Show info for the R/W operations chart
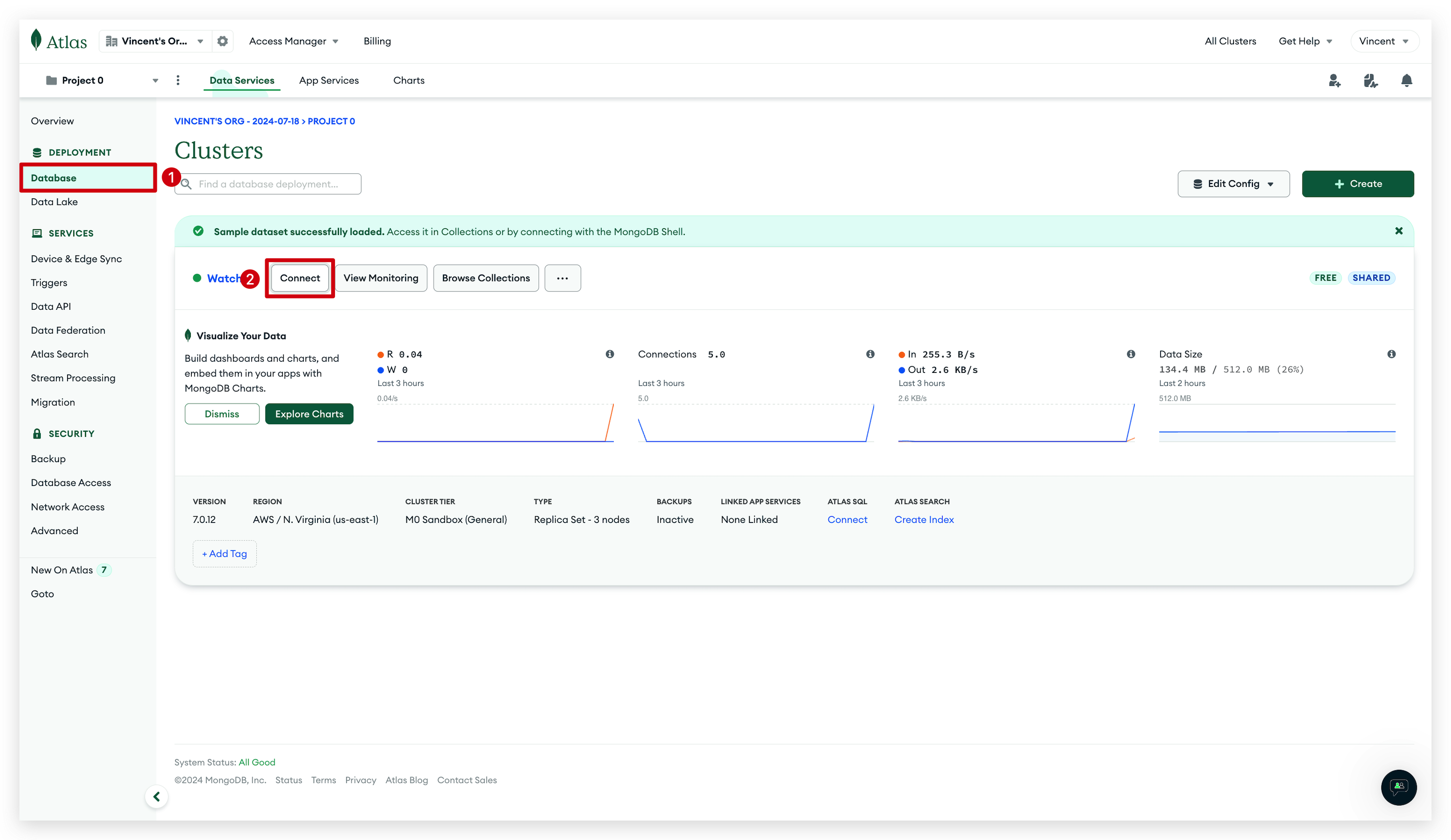 coord(609,354)
